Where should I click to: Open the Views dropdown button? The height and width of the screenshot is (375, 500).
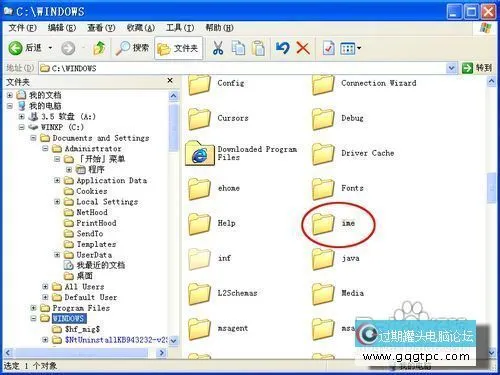point(350,49)
